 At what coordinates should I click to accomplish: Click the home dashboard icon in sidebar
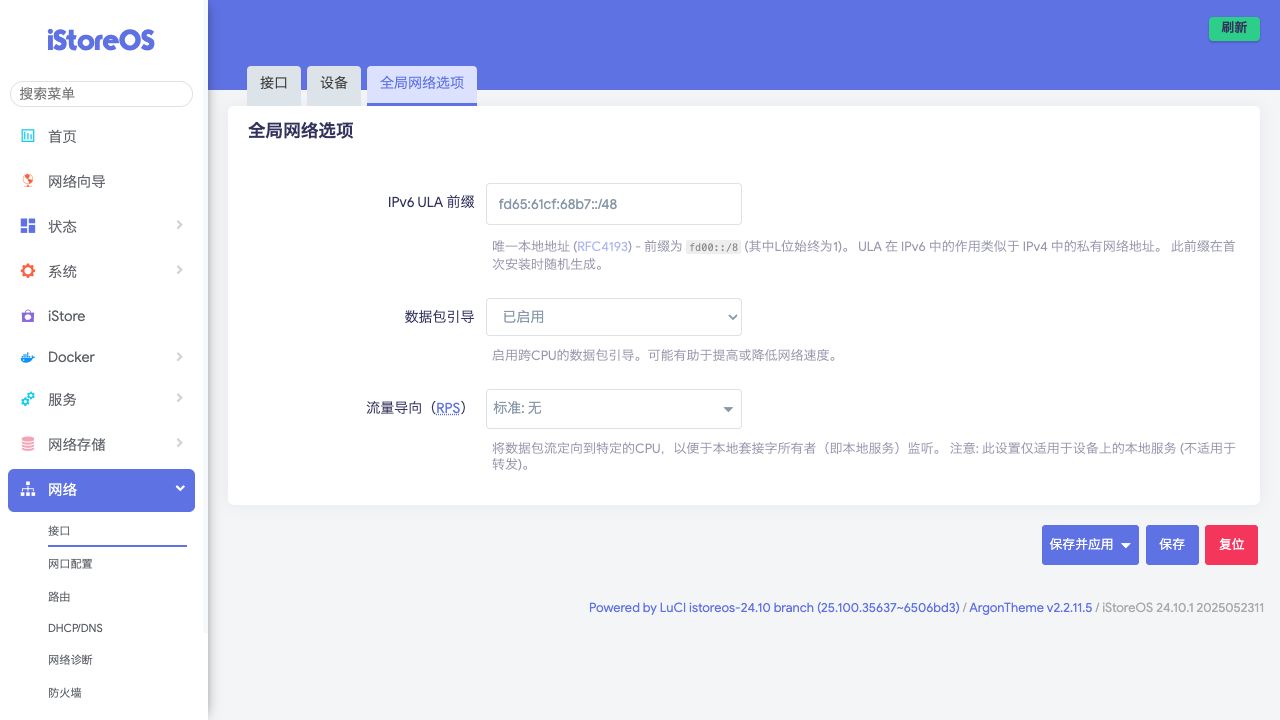[28, 136]
